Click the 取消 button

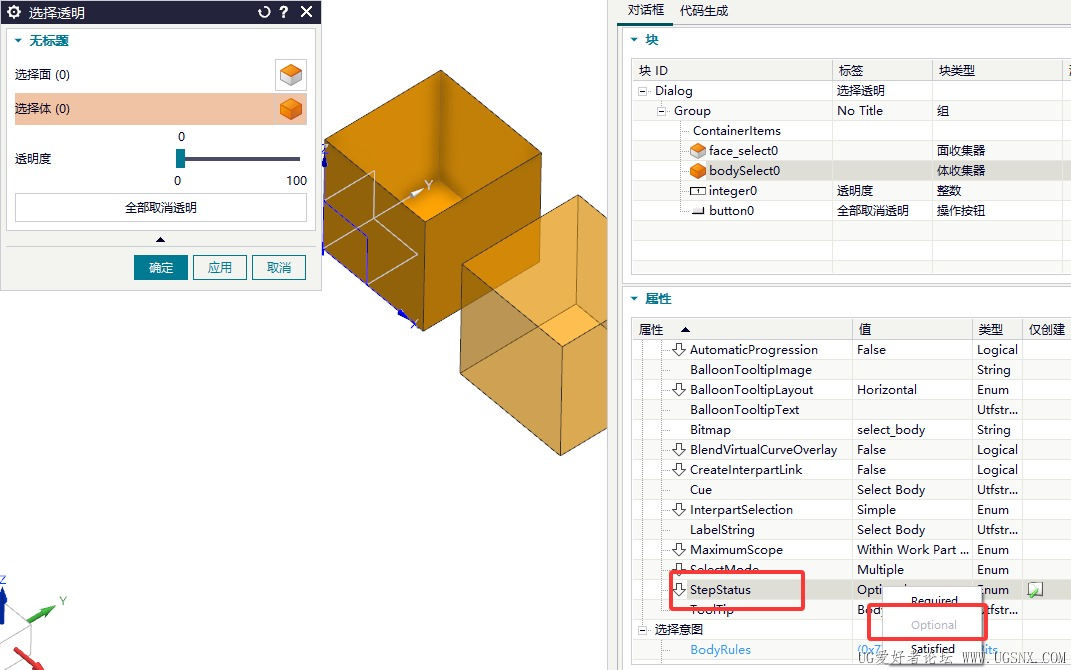279,267
